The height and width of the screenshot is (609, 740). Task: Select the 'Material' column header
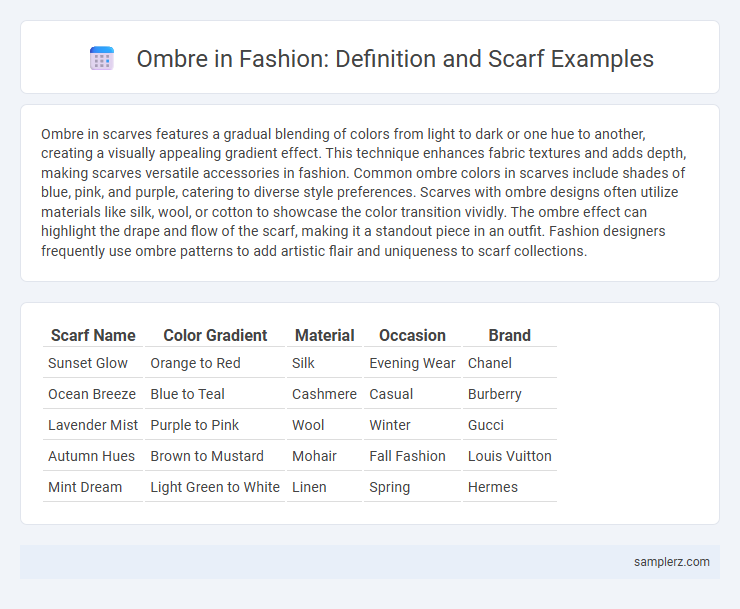click(324, 335)
